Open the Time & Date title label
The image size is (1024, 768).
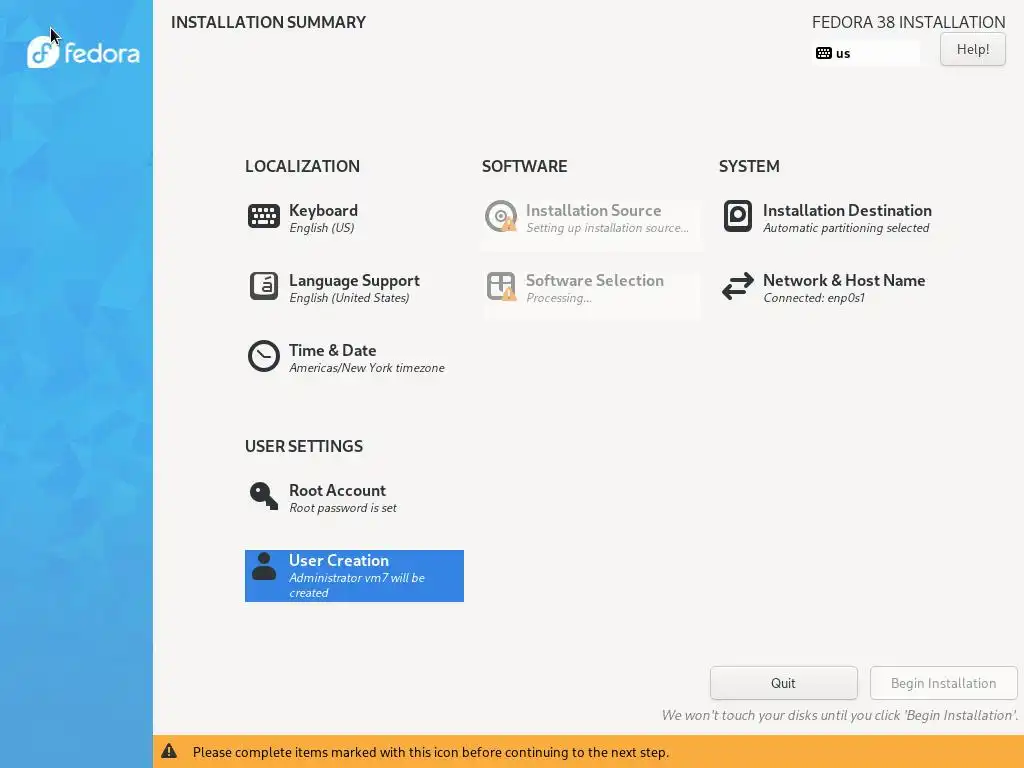(x=332, y=350)
